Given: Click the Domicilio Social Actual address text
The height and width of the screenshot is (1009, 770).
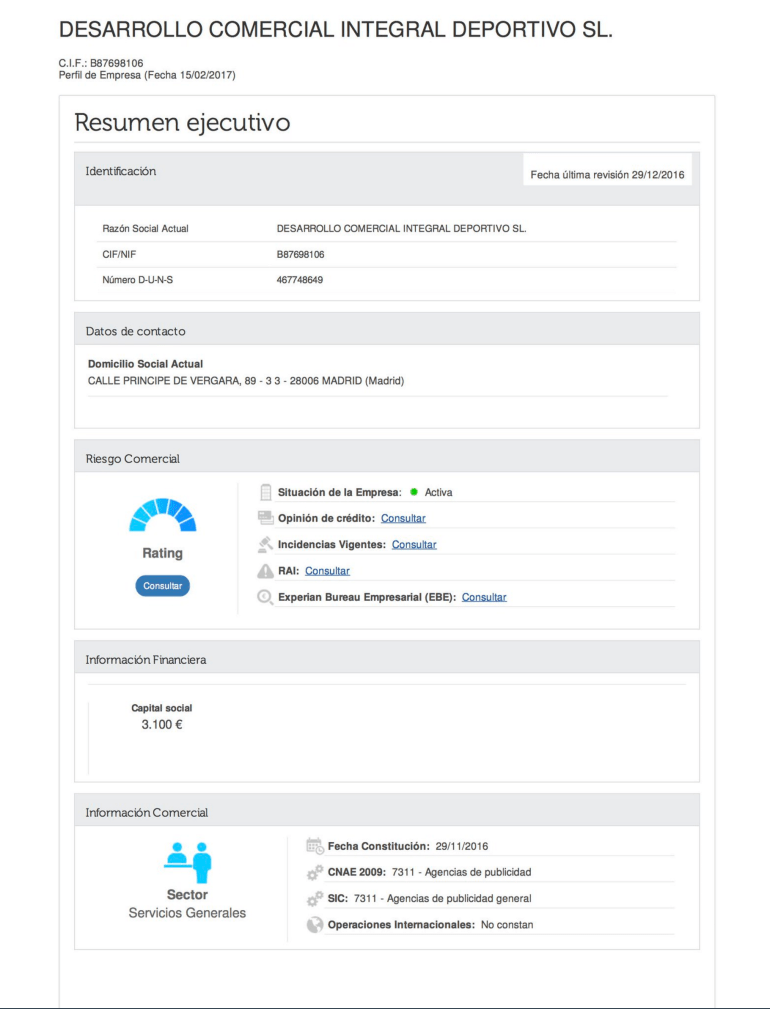Looking at the screenshot, I should click(x=246, y=380).
